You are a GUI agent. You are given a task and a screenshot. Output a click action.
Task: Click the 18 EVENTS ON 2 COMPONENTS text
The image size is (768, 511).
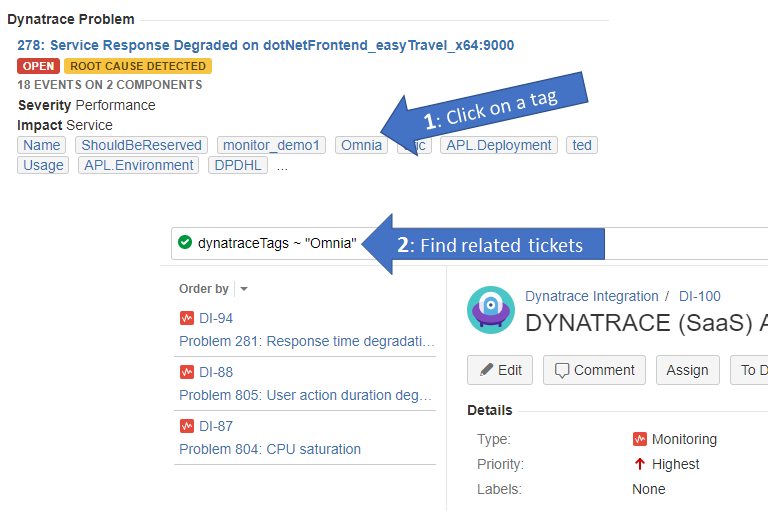110,85
